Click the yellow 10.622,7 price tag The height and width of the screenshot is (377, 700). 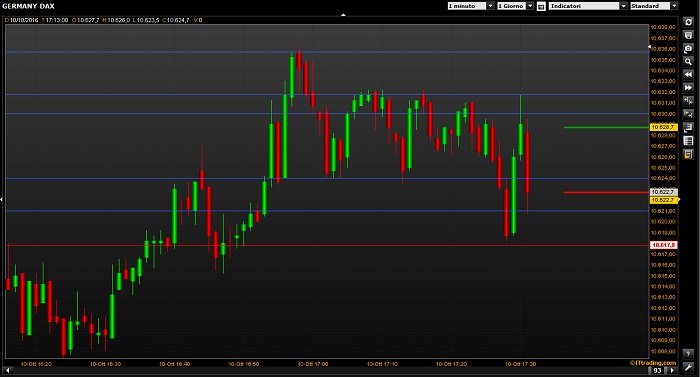(663, 200)
